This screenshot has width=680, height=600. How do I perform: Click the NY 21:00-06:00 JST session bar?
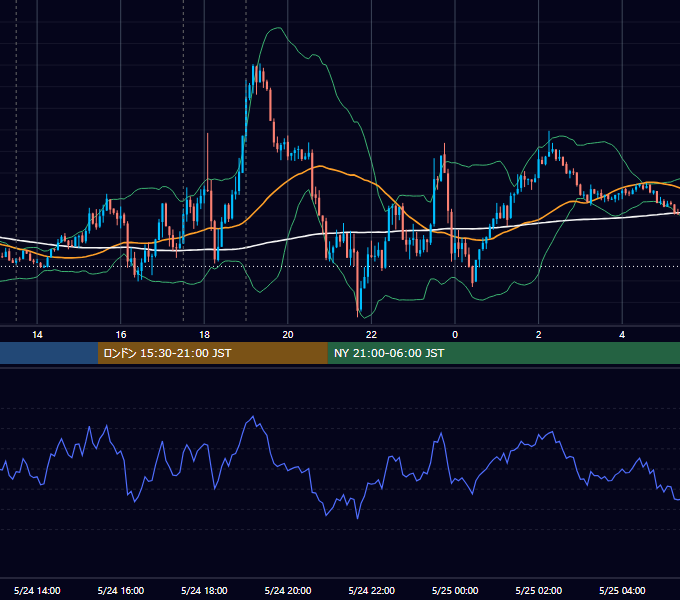pyautogui.click(x=503, y=353)
